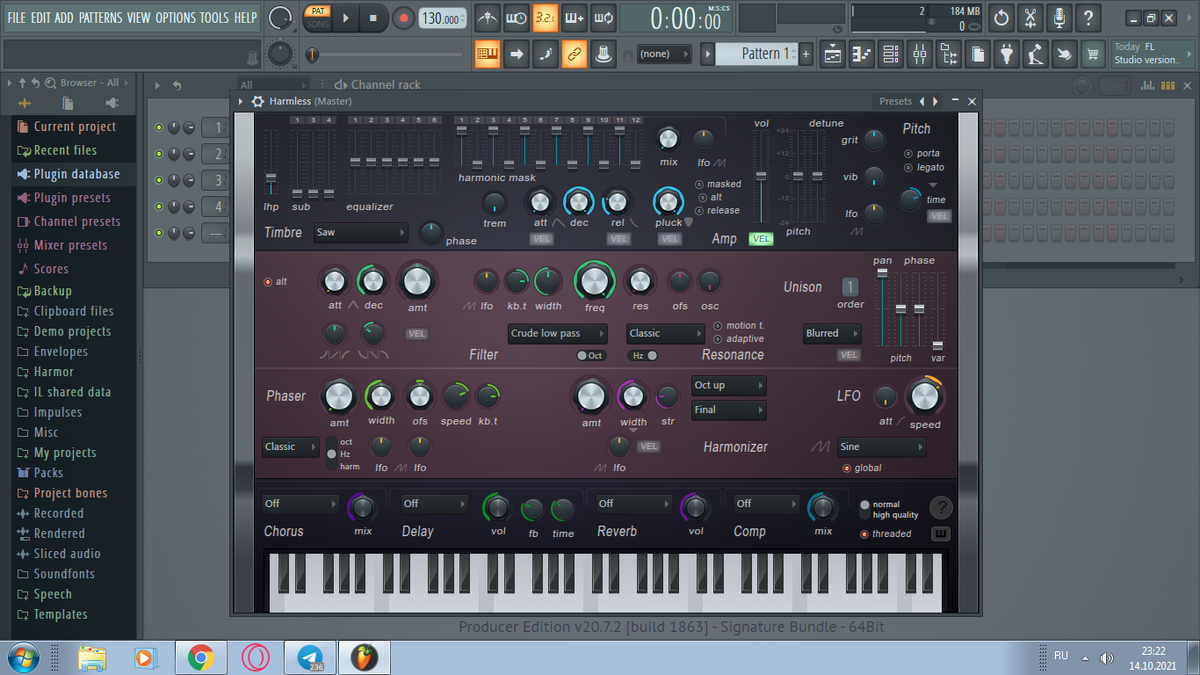Add a new pattern with plus button
Screen dimensions: 1200x675
(x=806, y=54)
